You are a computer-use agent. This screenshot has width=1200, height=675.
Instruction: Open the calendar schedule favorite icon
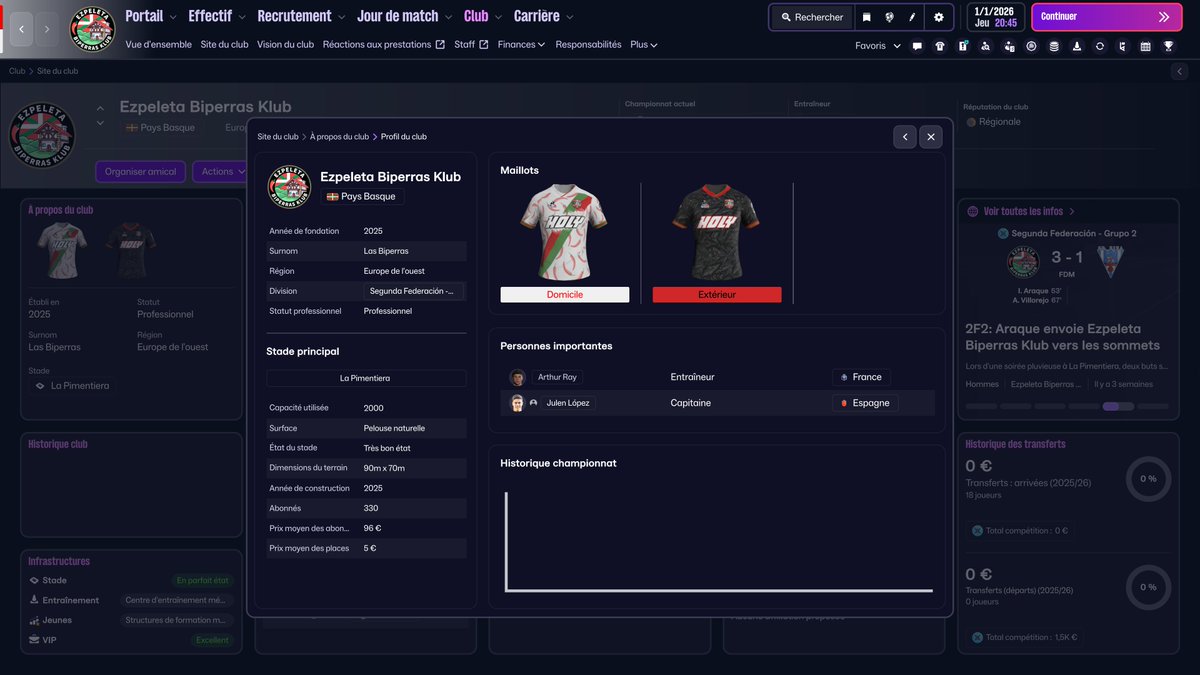[x=1145, y=46]
